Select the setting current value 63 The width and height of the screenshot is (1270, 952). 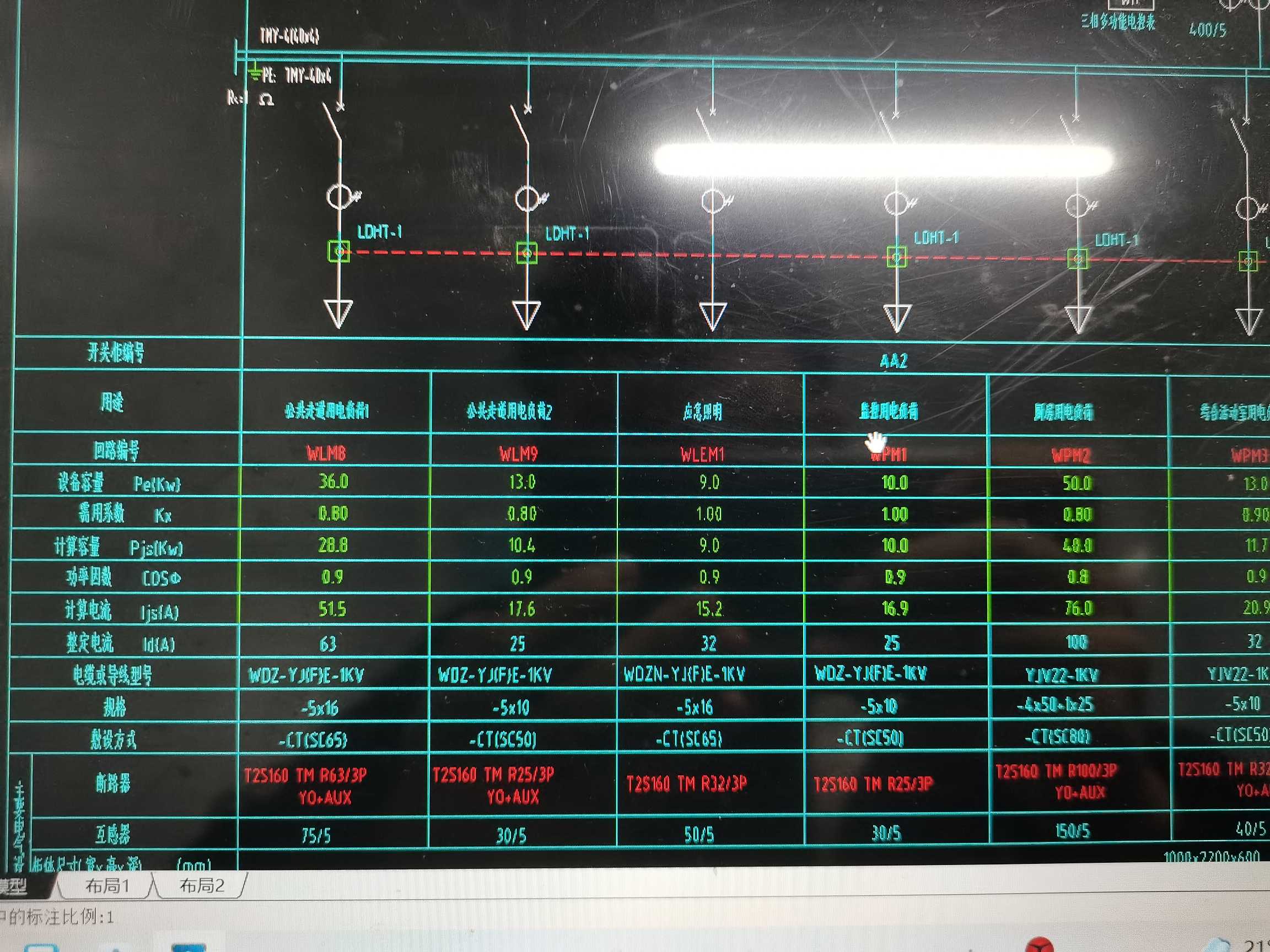click(x=328, y=644)
